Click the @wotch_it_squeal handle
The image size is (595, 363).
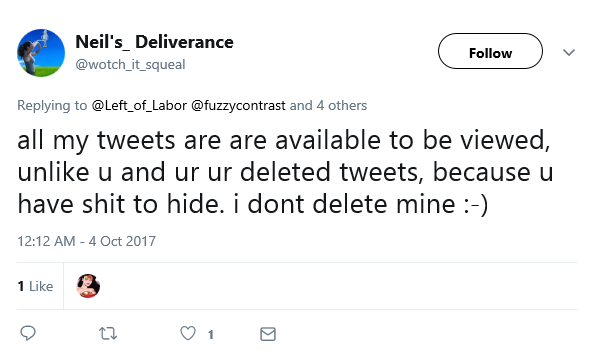(x=130, y=64)
